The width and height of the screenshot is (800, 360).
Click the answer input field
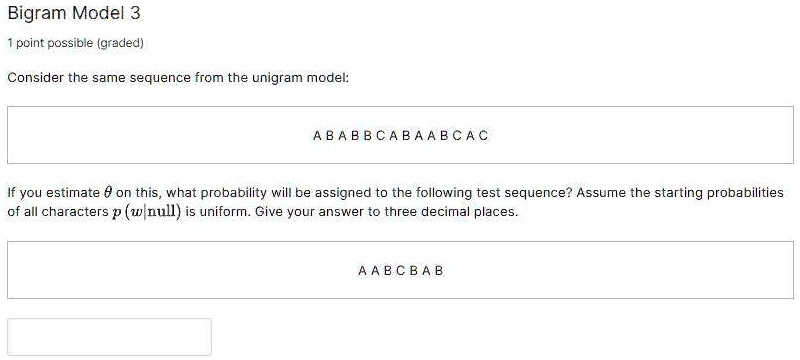pyautogui.click(x=109, y=337)
